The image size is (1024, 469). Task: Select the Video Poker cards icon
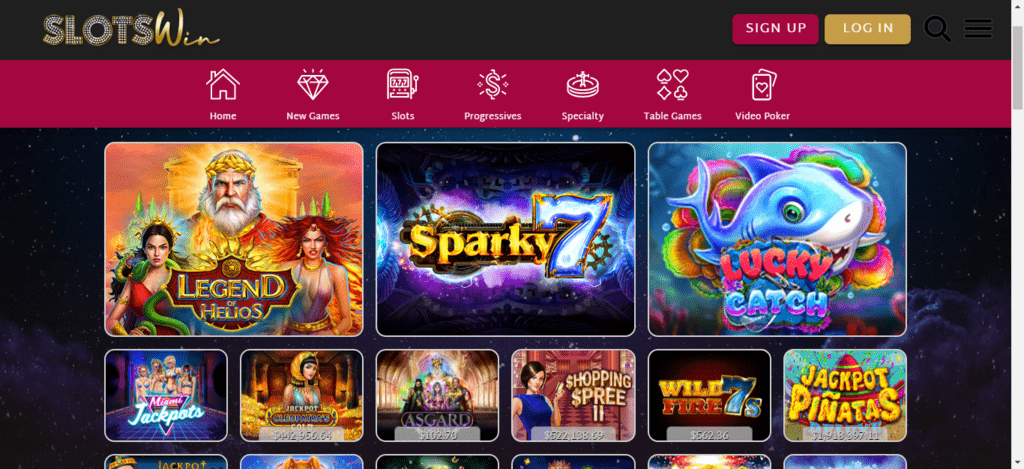[763, 85]
